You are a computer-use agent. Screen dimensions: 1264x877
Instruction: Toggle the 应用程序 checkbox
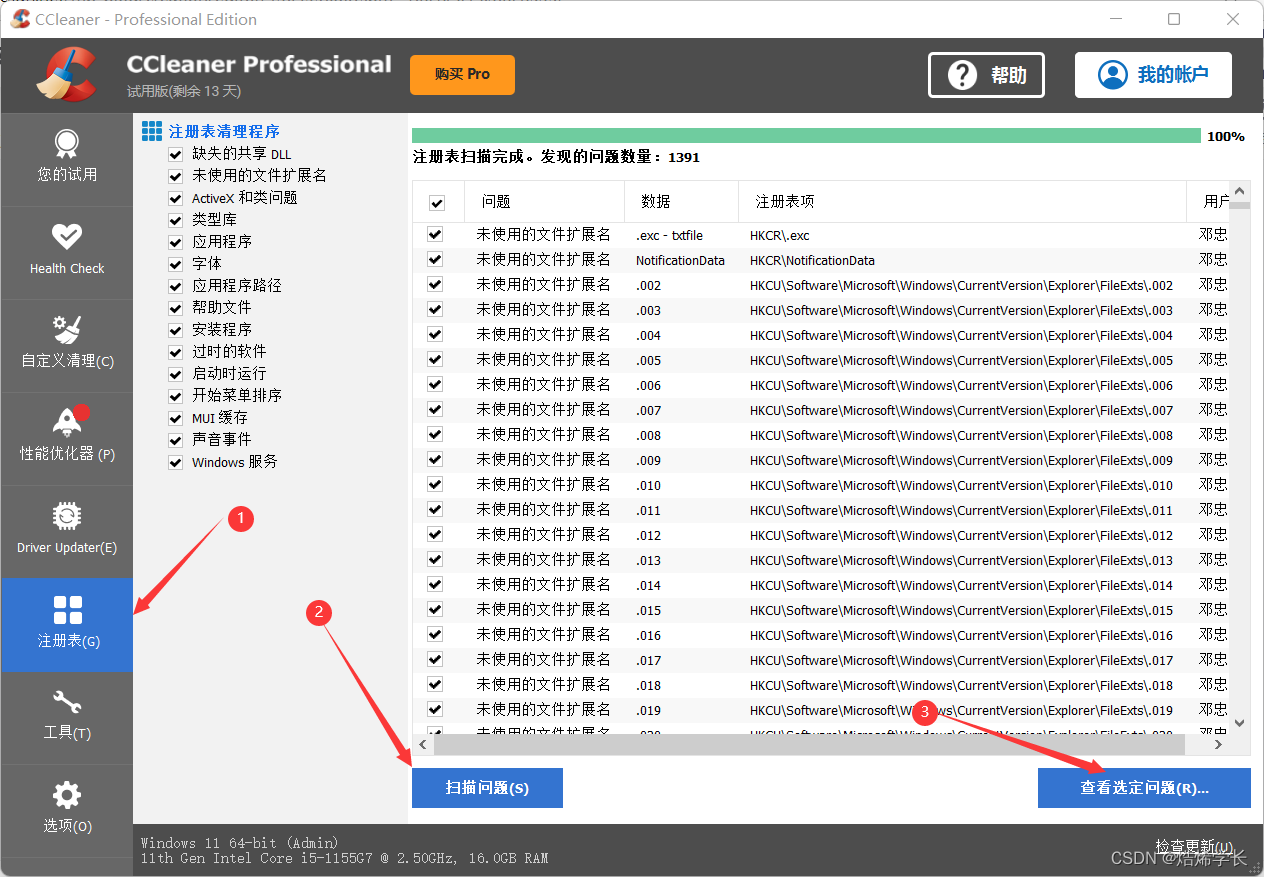pos(176,242)
